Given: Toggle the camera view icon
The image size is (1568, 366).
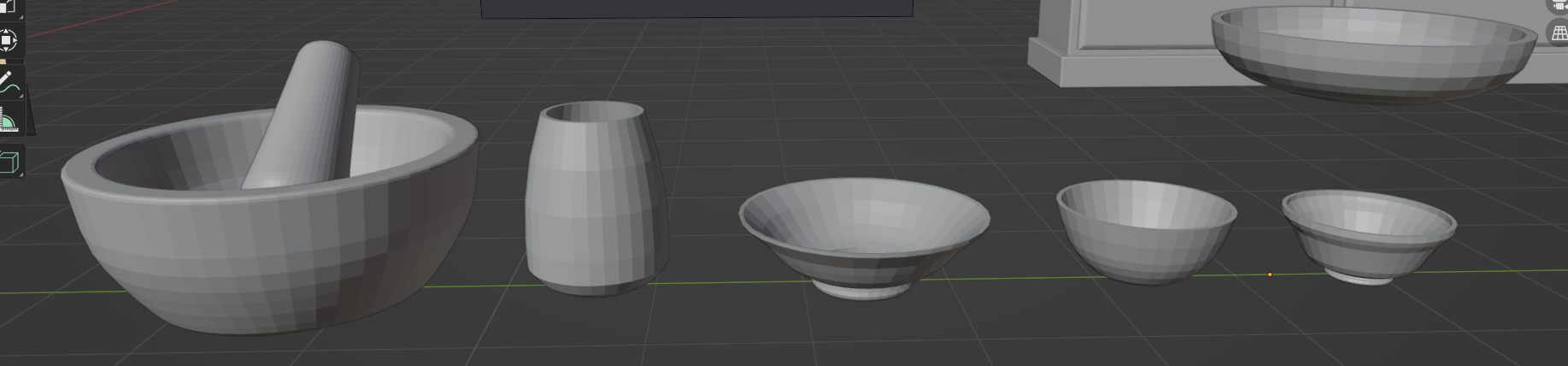Looking at the screenshot, I should tap(1559, 5).
